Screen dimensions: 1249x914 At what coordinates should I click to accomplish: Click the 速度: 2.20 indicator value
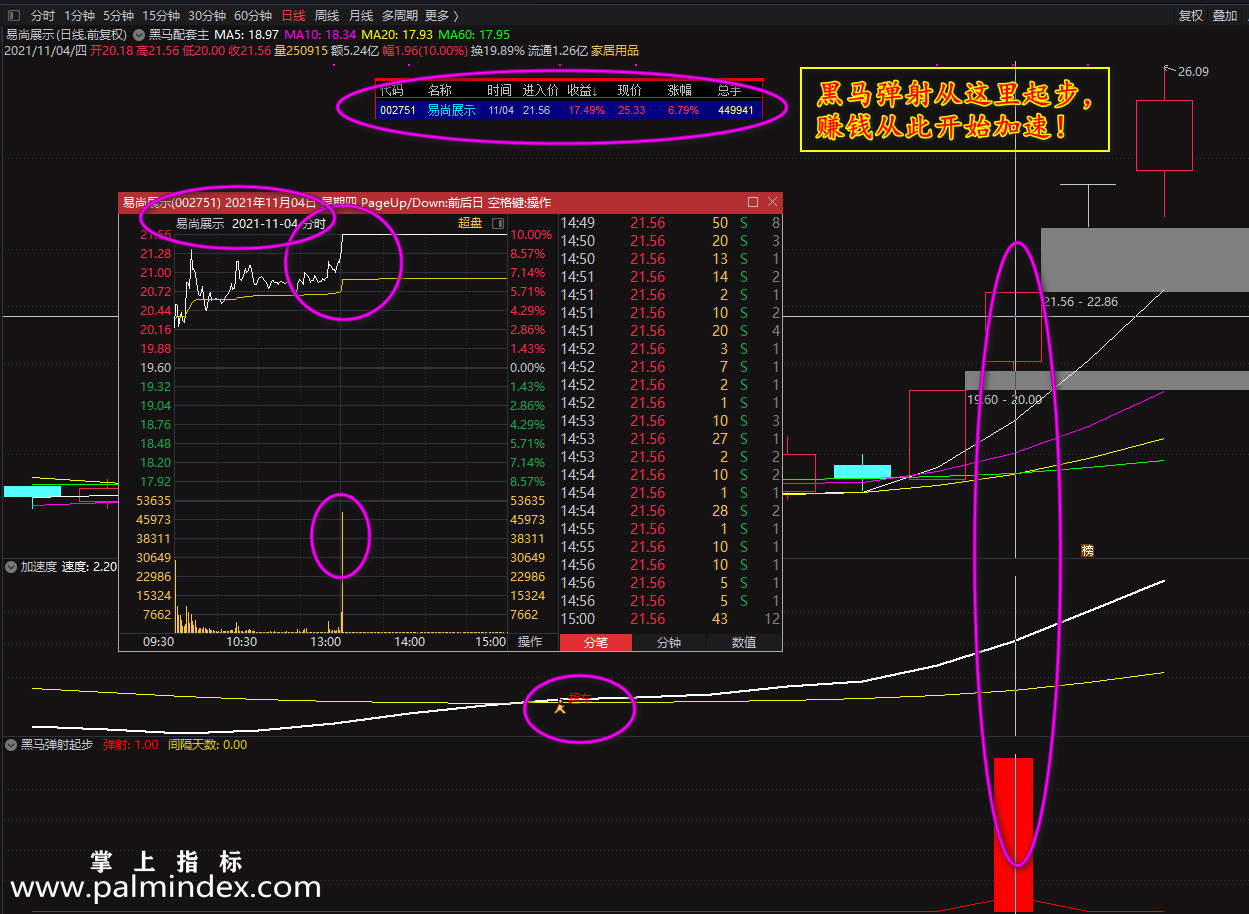pyautogui.click(x=89, y=567)
